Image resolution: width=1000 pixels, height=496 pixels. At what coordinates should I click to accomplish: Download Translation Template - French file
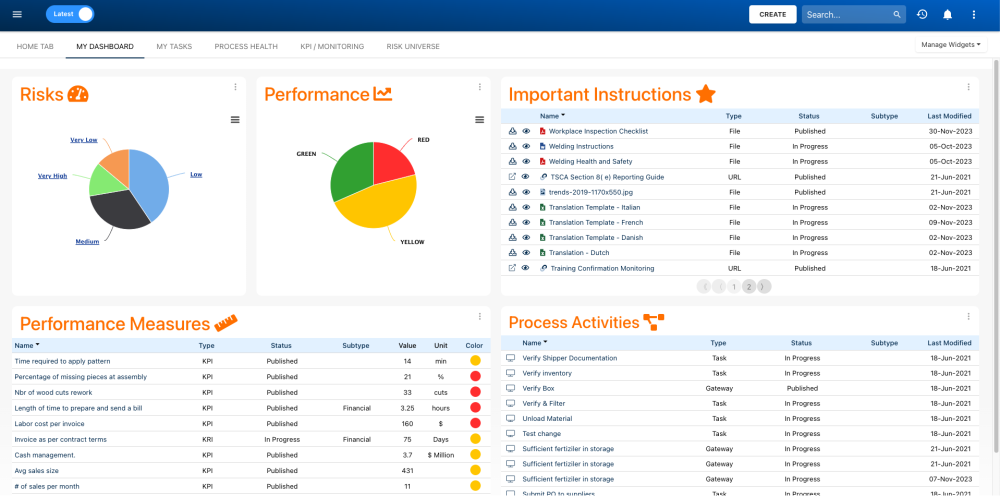[512, 222]
